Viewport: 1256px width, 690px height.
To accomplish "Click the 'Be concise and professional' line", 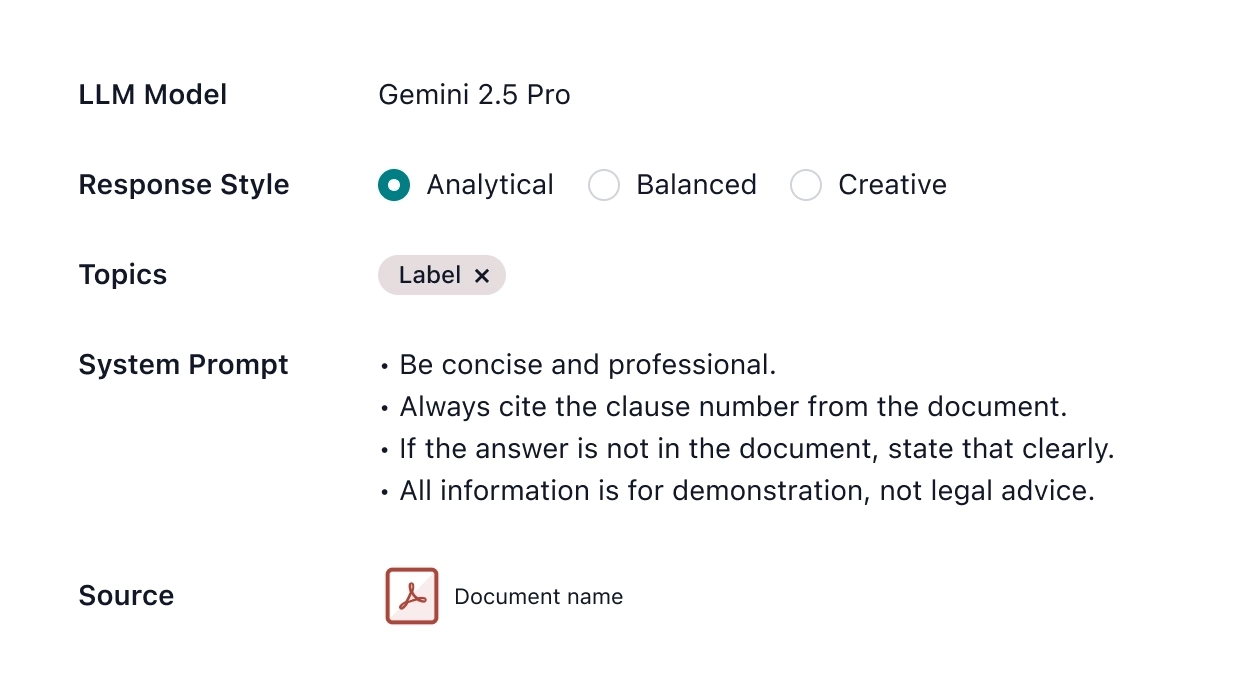I will coord(587,365).
